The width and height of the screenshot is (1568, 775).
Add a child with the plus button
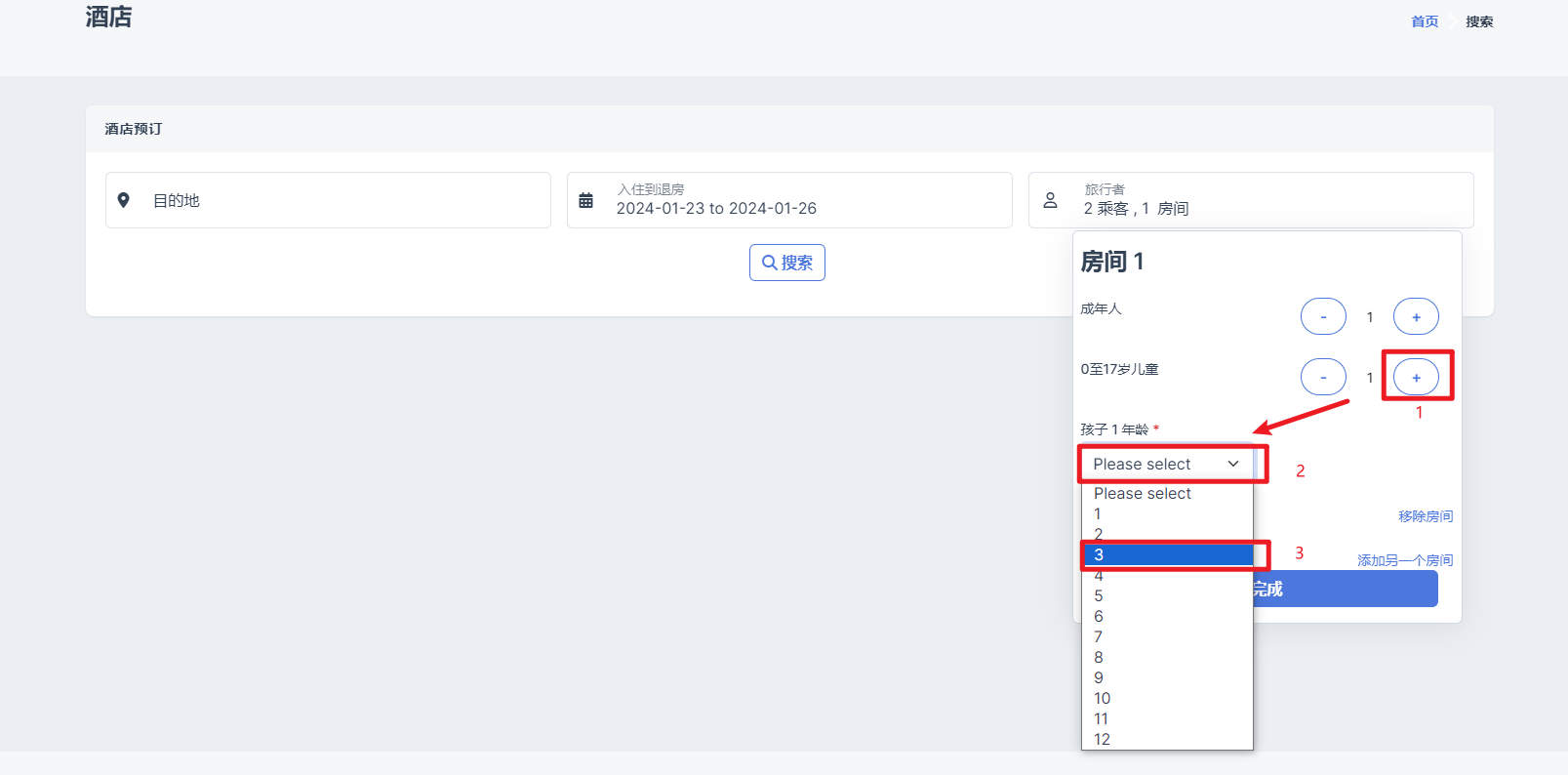tap(1415, 377)
